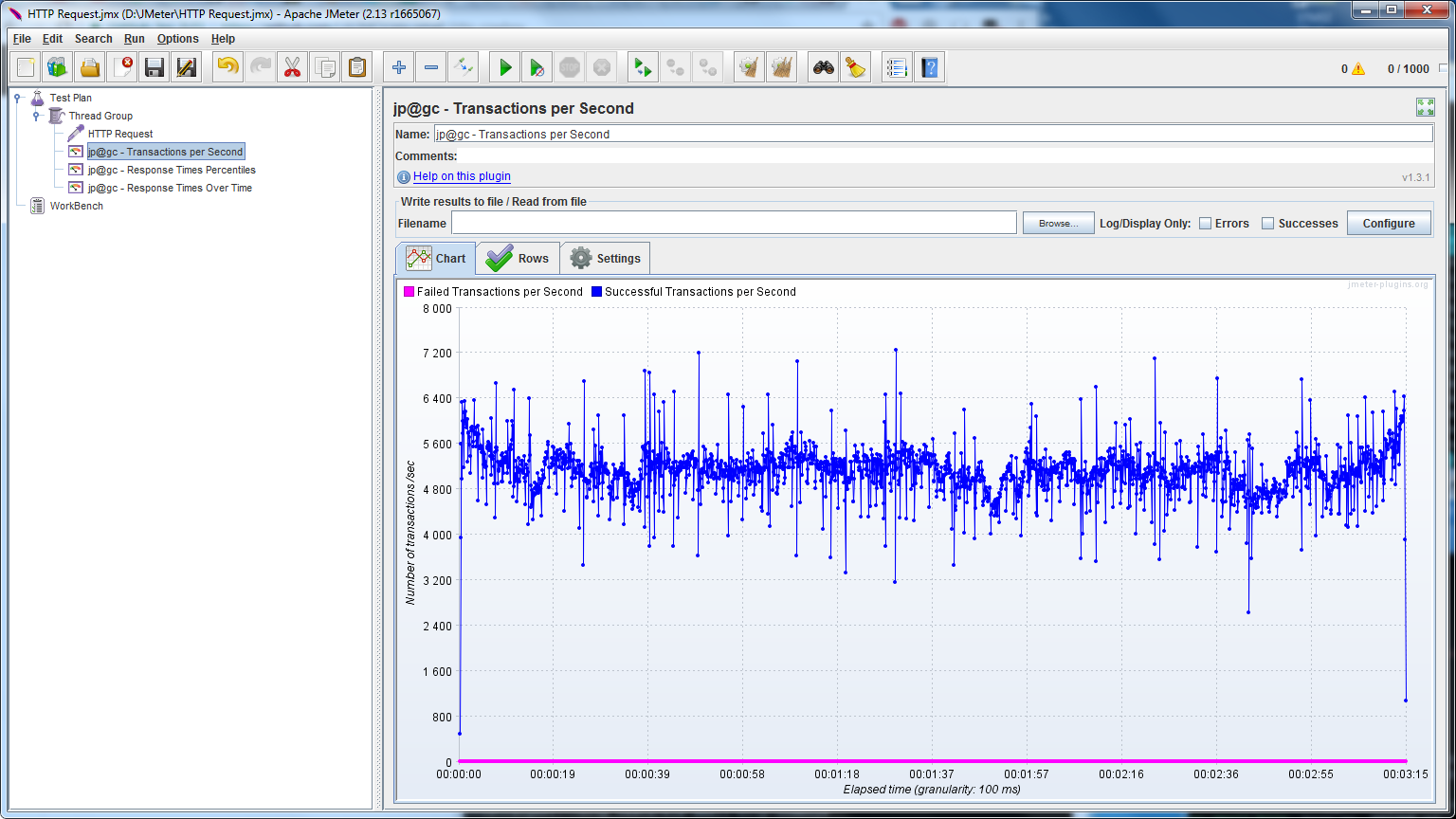This screenshot has height=819, width=1456.
Task: Click the Toggle expand tree arrows icon
Action: pyautogui.click(x=463, y=67)
